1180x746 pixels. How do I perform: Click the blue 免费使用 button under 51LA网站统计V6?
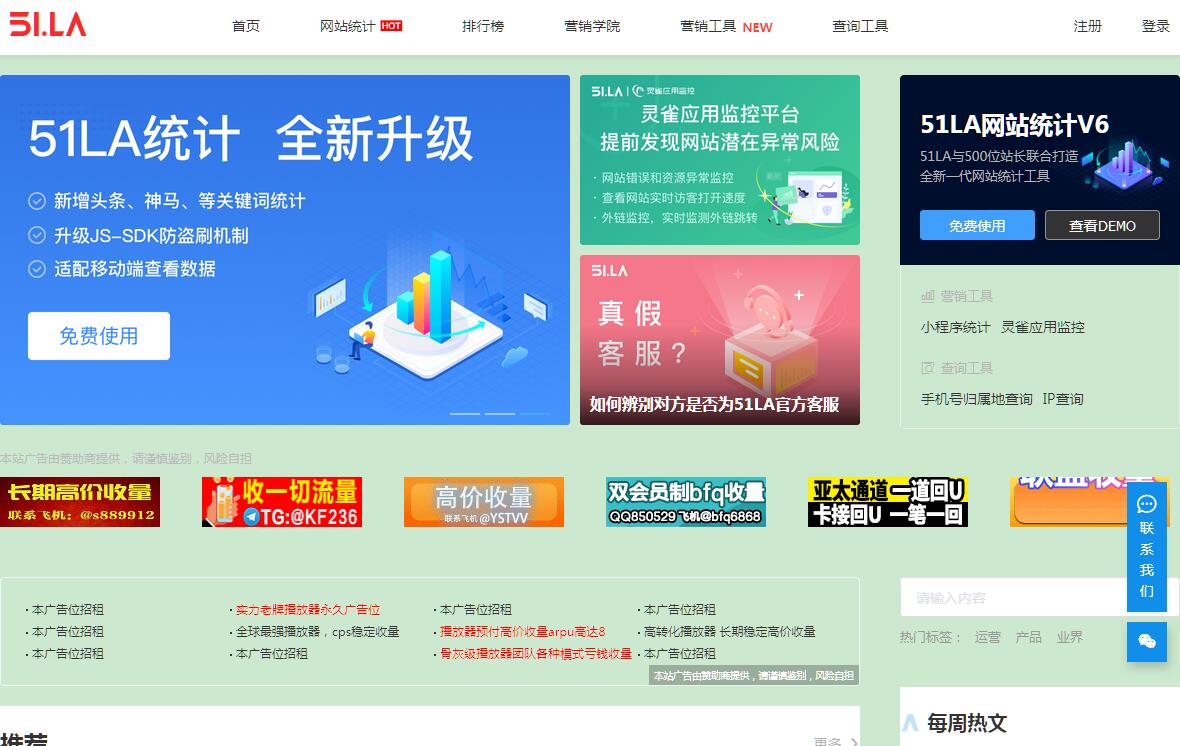[977, 225]
